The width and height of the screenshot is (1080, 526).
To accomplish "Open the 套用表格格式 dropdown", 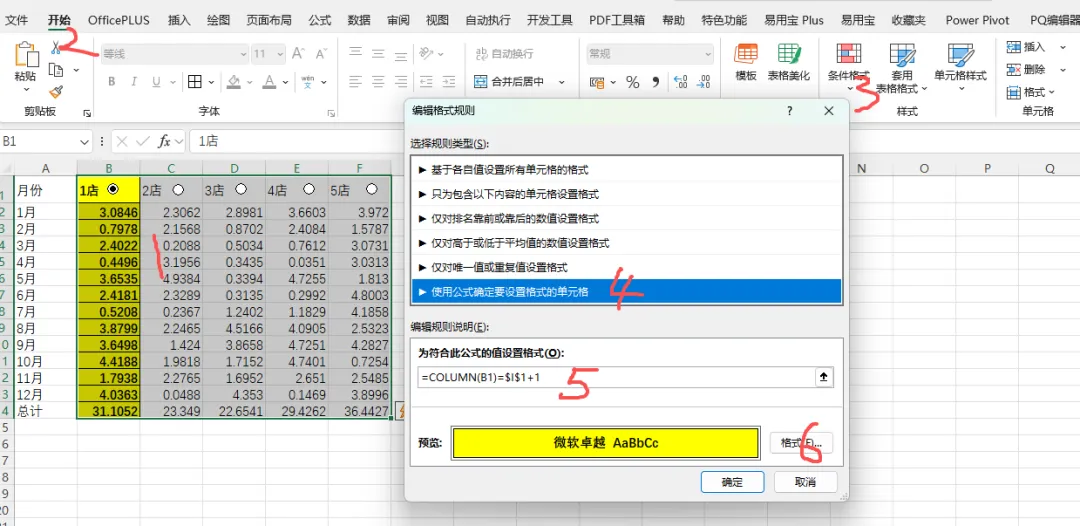I will click(x=902, y=68).
